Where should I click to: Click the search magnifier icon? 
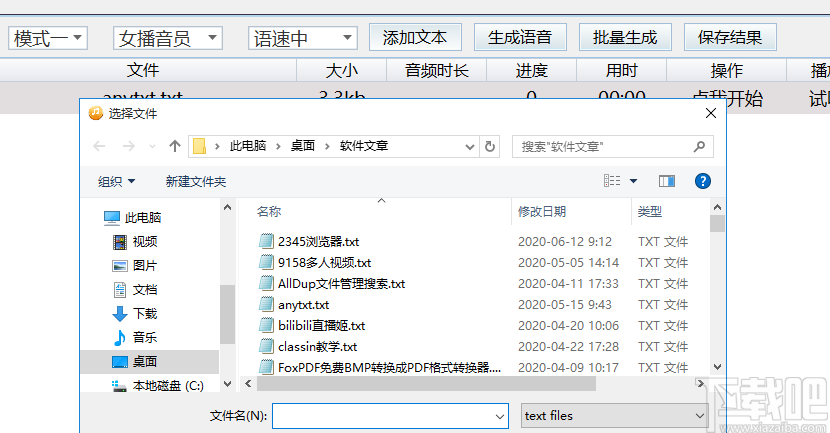coord(699,146)
